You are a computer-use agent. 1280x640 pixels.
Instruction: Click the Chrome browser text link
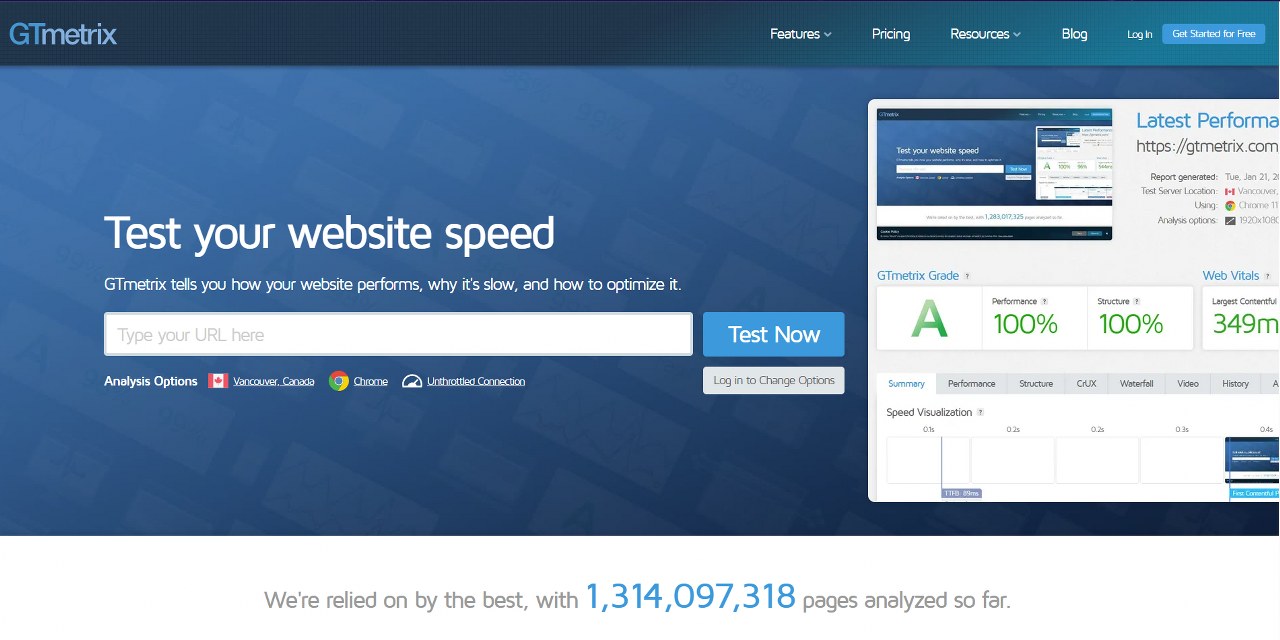371,381
